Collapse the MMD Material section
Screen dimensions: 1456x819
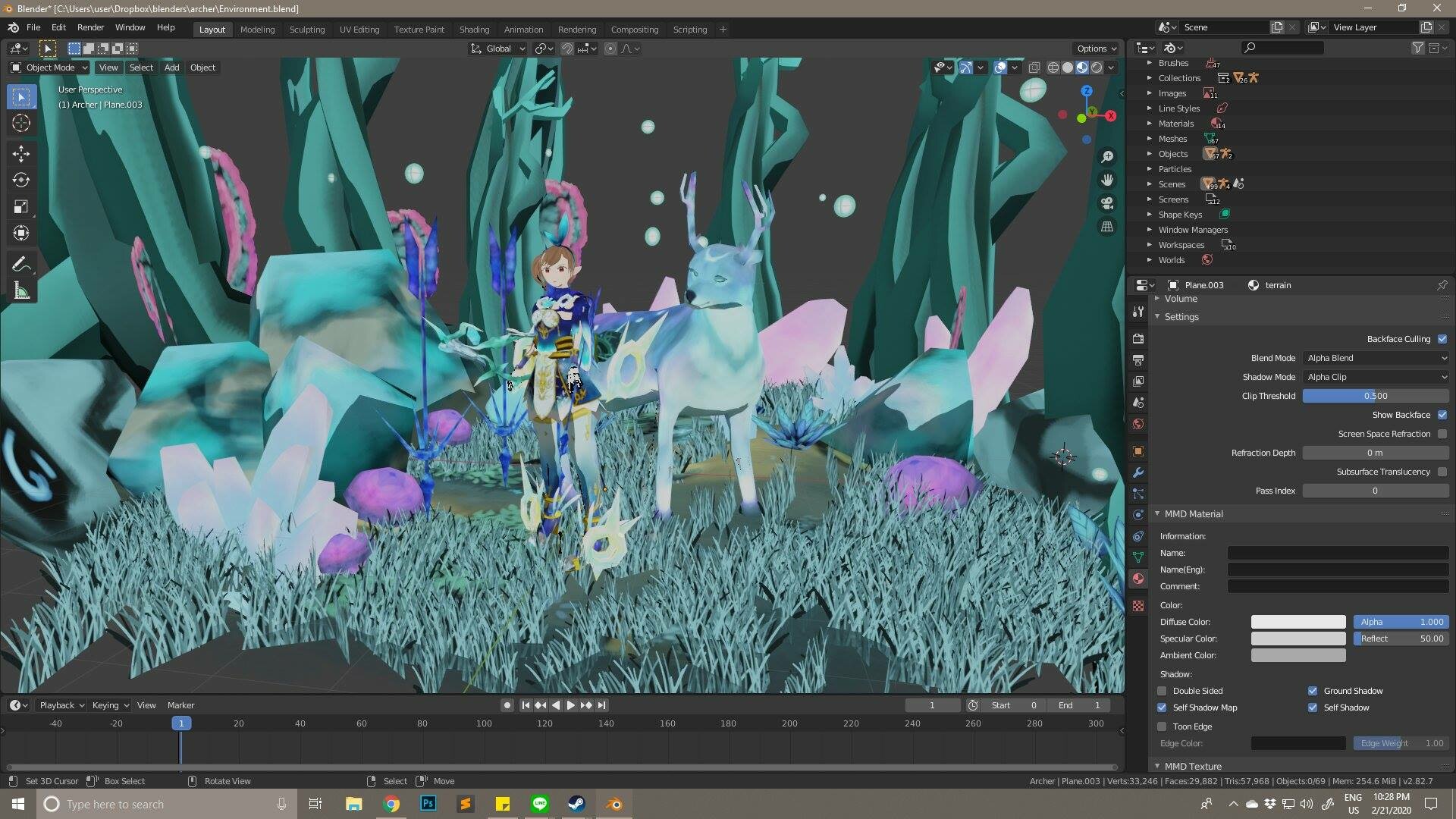(1158, 513)
